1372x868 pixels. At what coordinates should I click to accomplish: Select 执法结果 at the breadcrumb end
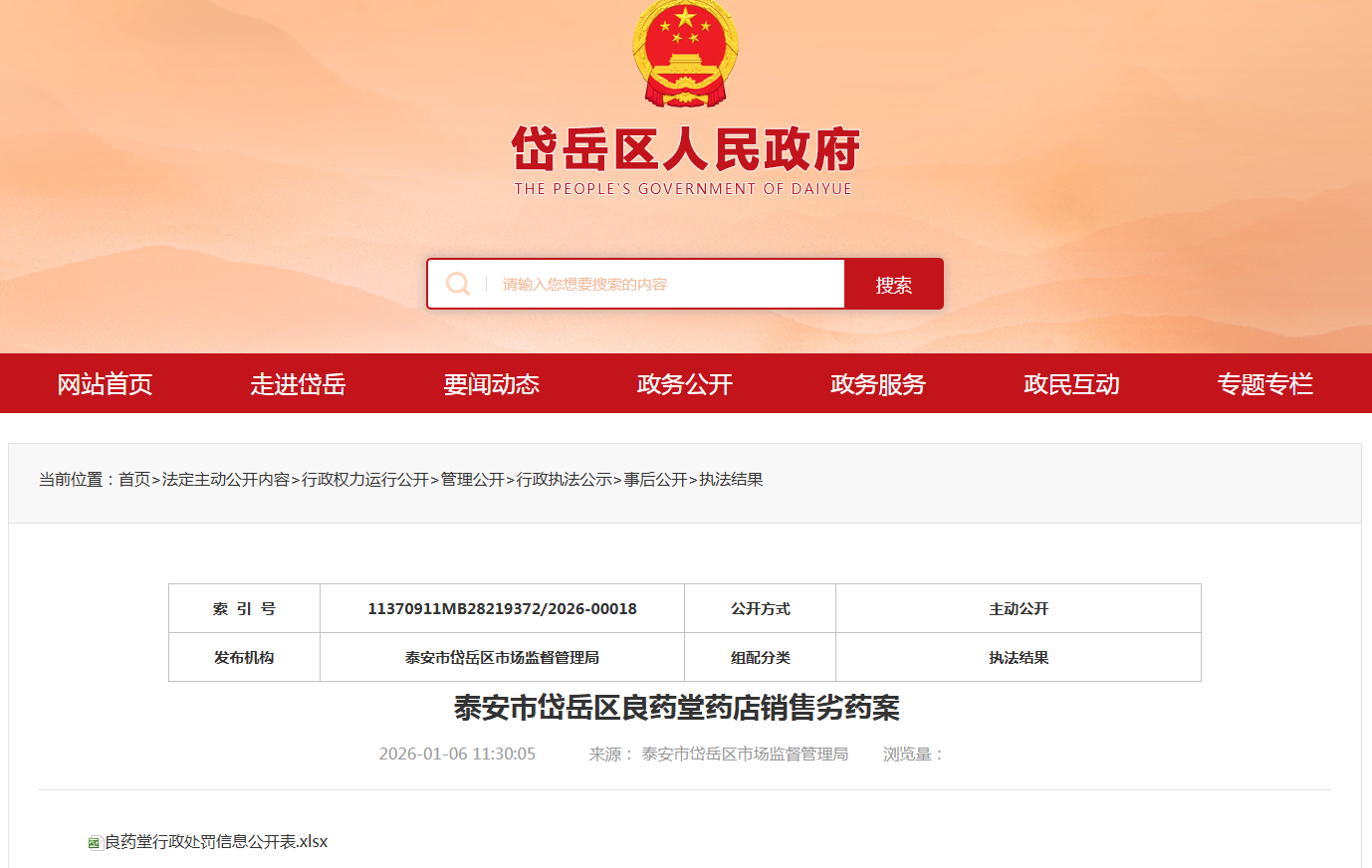(x=732, y=480)
